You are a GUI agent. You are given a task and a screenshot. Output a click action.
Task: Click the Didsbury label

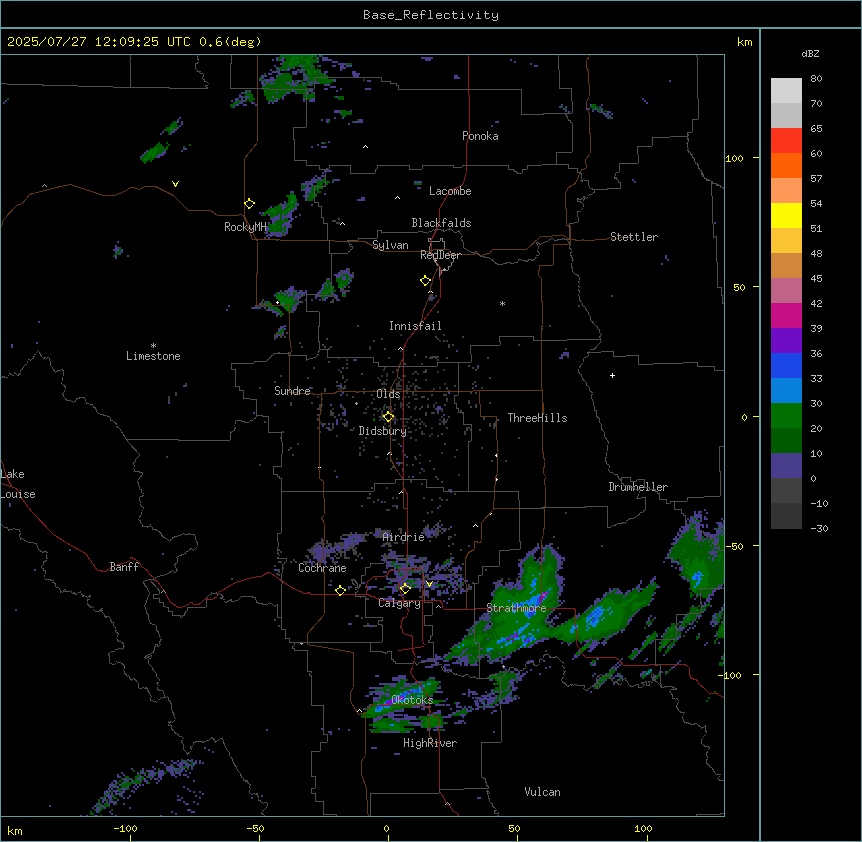(383, 431)
